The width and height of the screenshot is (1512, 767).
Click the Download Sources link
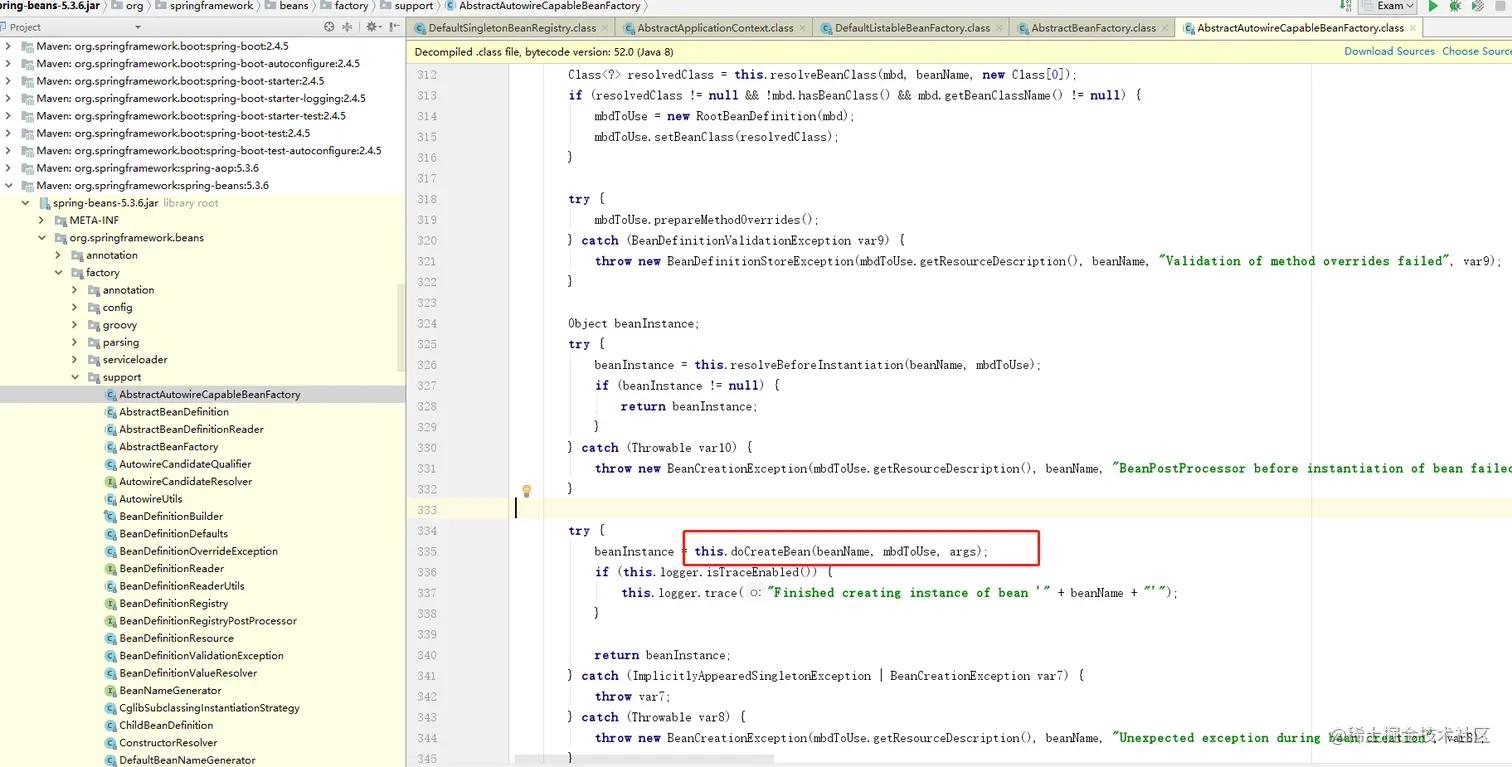1389,51
